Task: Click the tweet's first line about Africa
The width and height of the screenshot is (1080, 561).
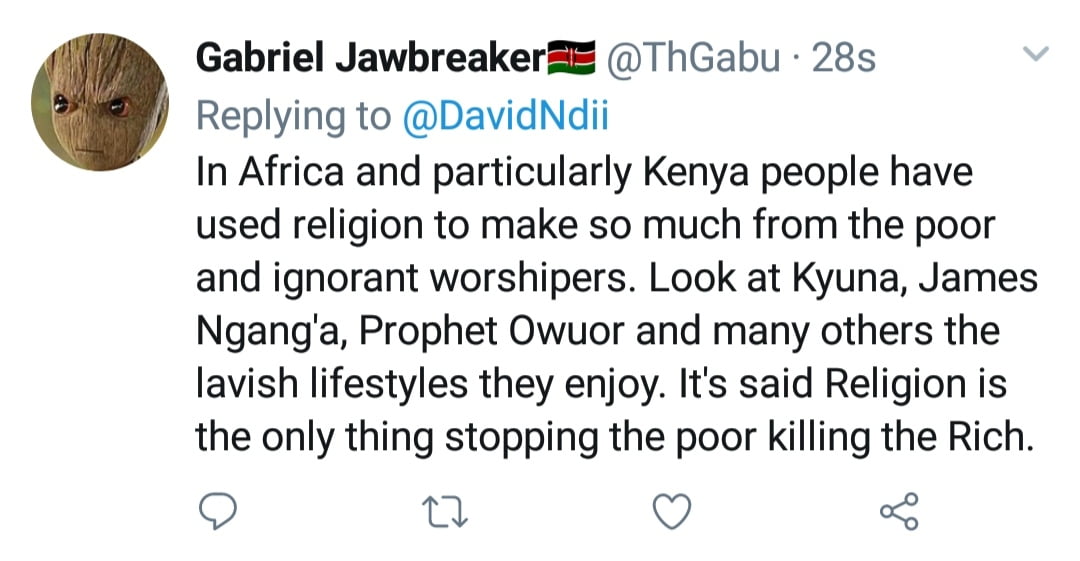Action: pos(584,172)
